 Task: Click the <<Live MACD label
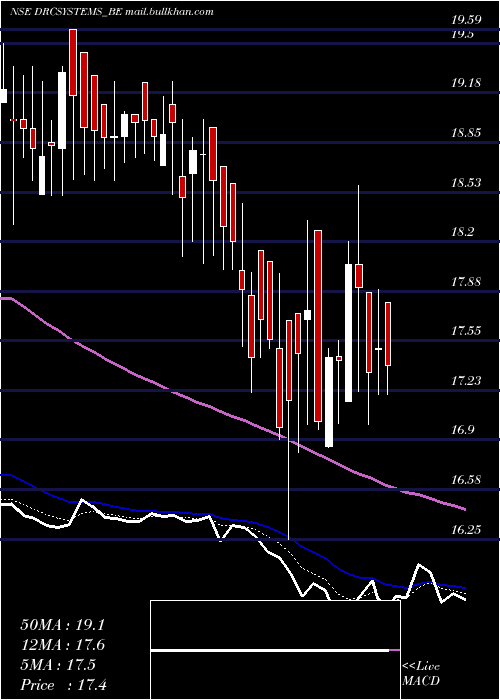pos(421,674)
